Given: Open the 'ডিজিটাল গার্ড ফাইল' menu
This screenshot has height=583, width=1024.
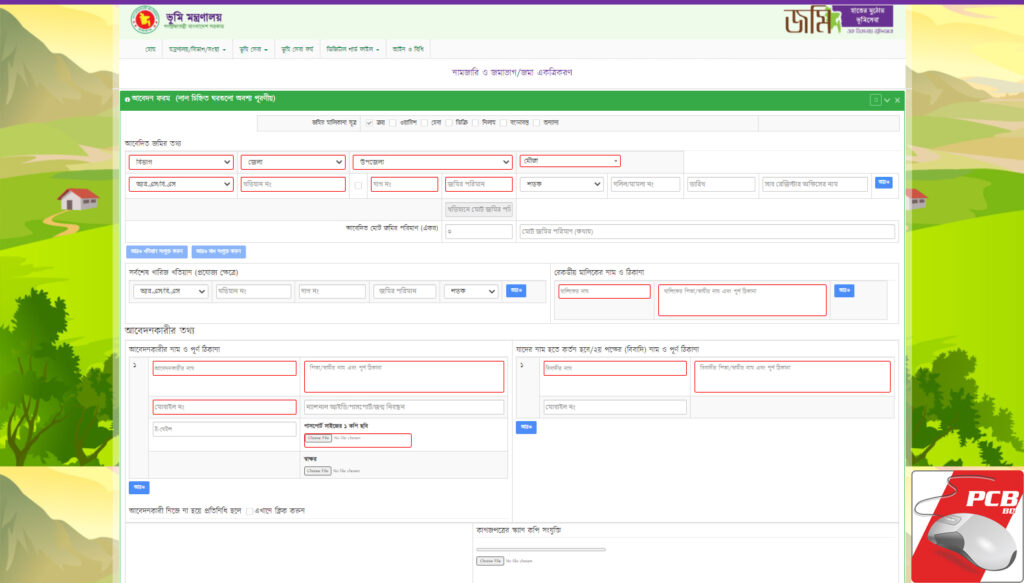Looking at the screenshot, I should click(x=352, y=48).
